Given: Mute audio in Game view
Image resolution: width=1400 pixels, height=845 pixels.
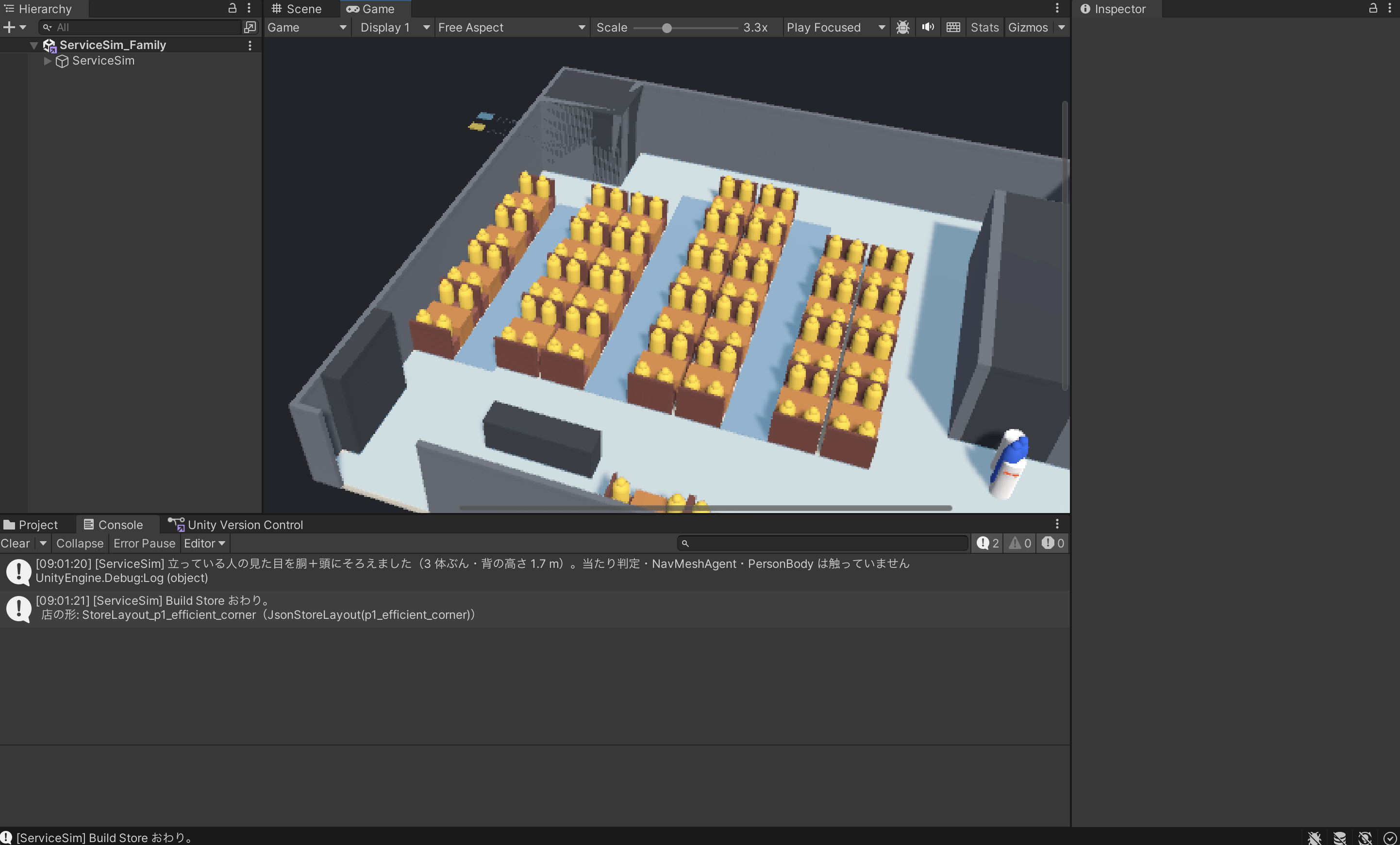Looking at the screenshot, I should click(927, 27).
